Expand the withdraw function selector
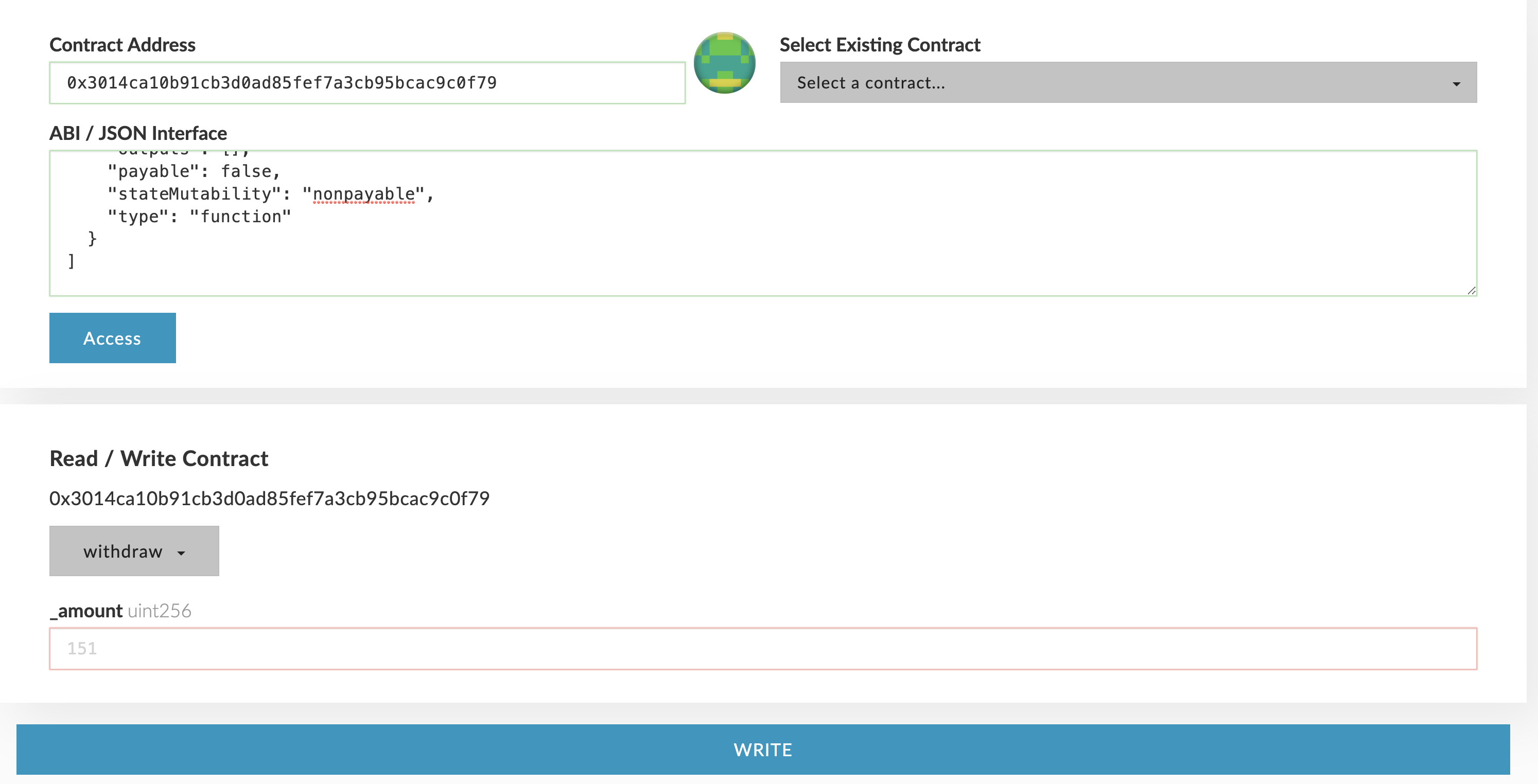This screenshot has height=784, width=1538. point(134,551)
